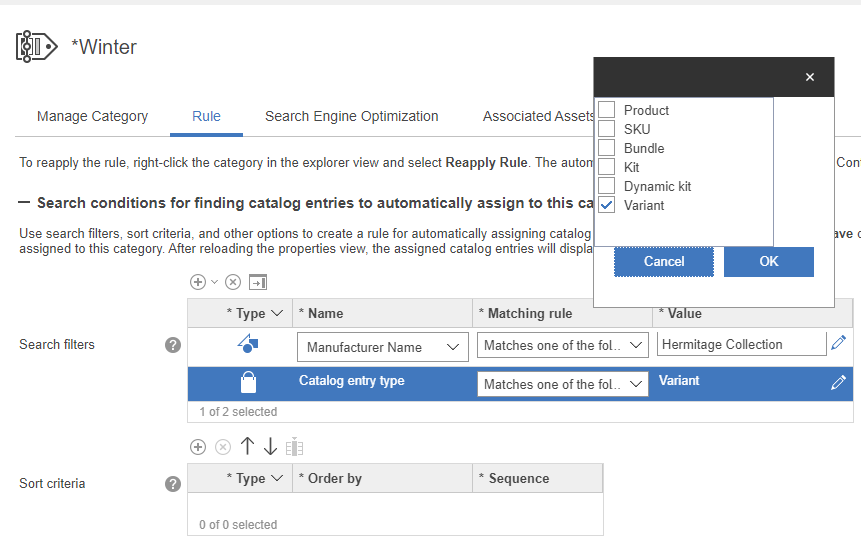This screenshot has width=861, height=541.
Task: Enable the Product checkbox
Action: [607, 110]
